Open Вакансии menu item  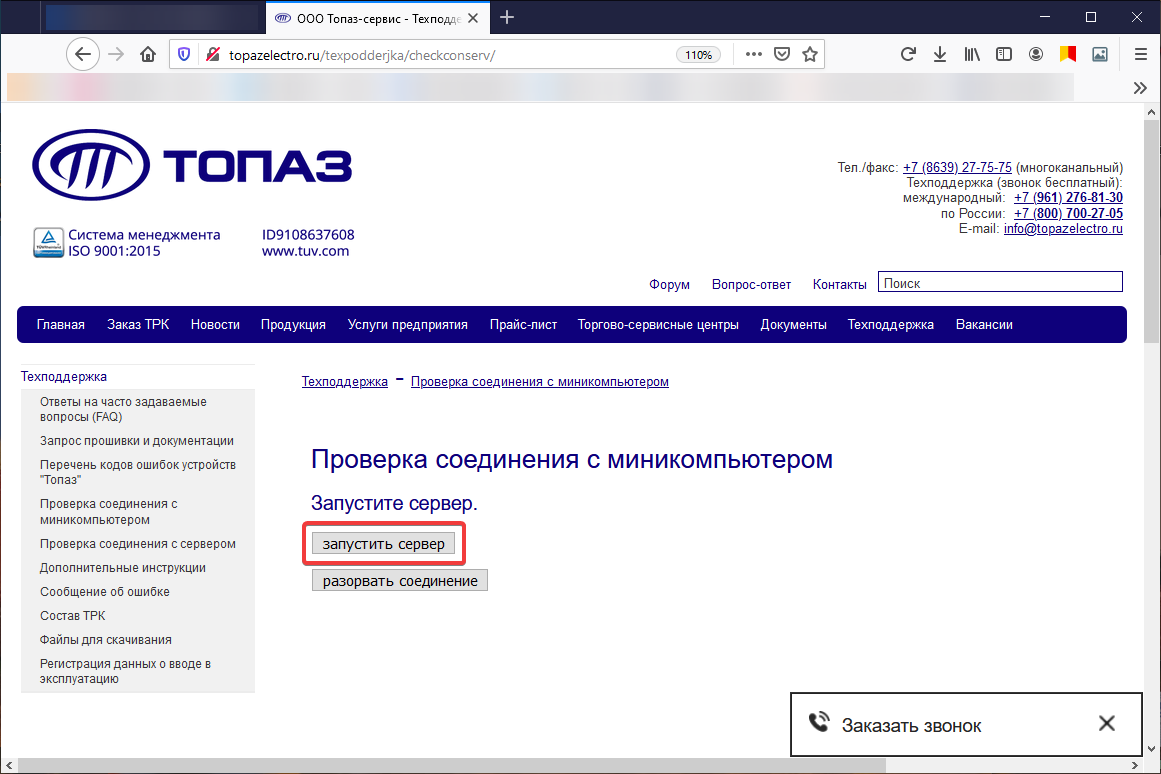click(x=984, y=324)
